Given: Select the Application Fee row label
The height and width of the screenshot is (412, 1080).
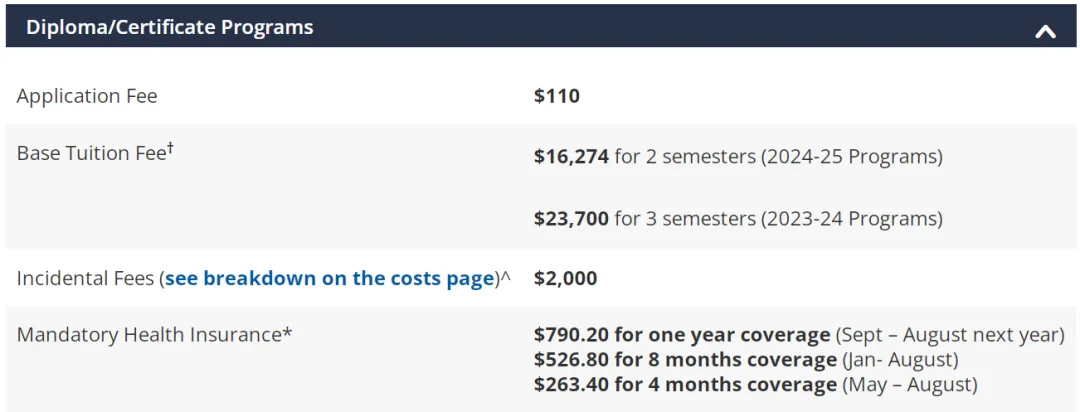Looking at the screenshot, I should (87, 96).
